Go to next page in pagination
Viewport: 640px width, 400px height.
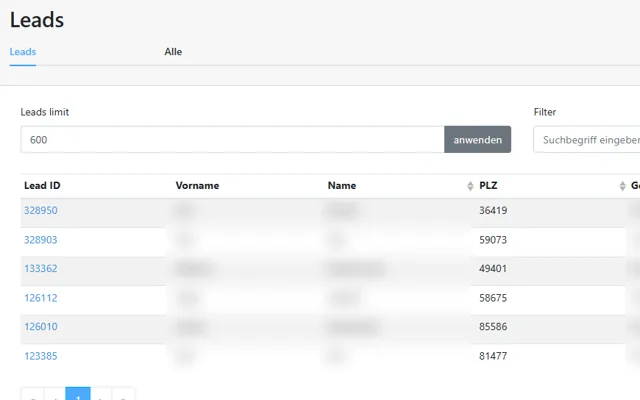[101, 395]
